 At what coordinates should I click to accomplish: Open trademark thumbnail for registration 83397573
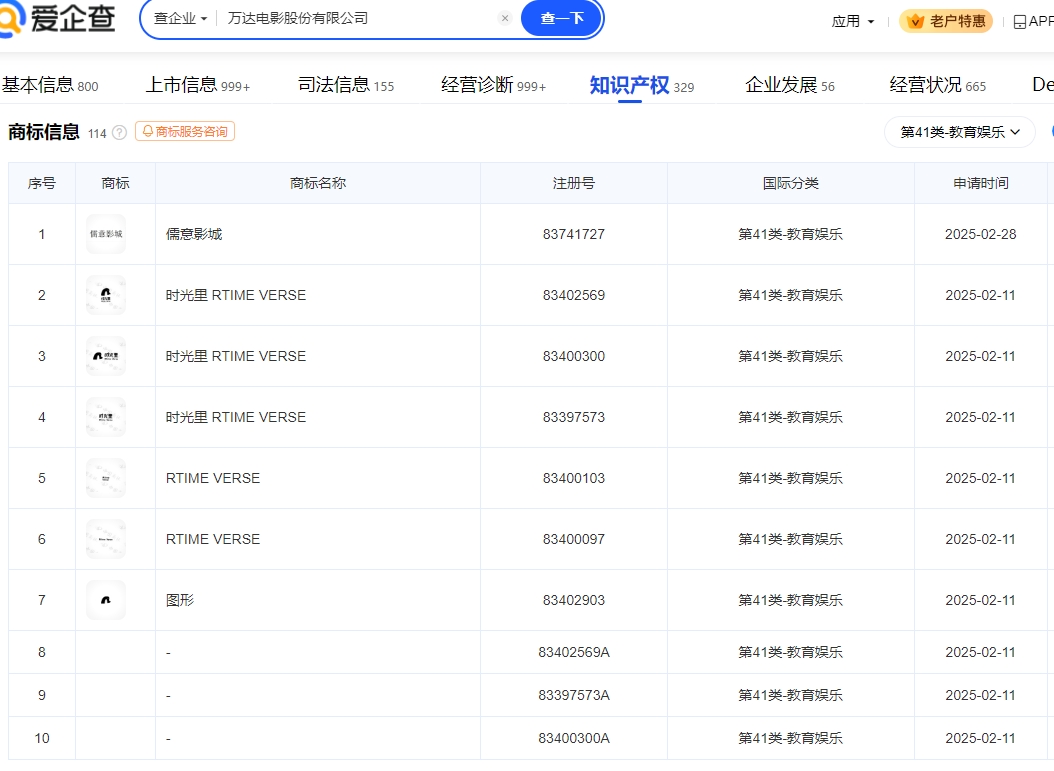pos(106,417)
